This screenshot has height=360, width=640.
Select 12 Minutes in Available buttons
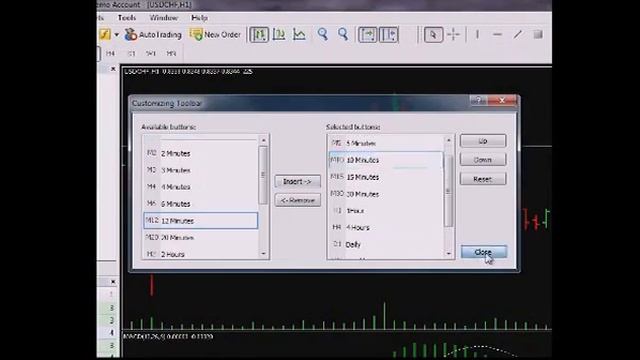(x=201, y=220)
